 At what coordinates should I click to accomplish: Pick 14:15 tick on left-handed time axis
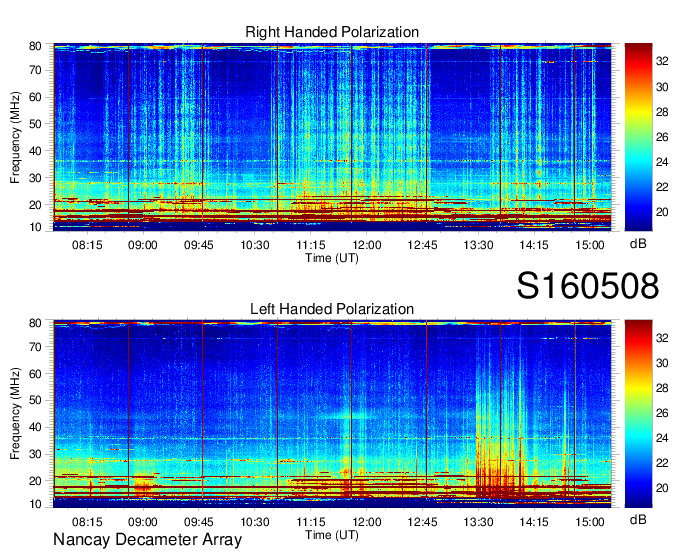pyautogui.click(x=534, y=522)
